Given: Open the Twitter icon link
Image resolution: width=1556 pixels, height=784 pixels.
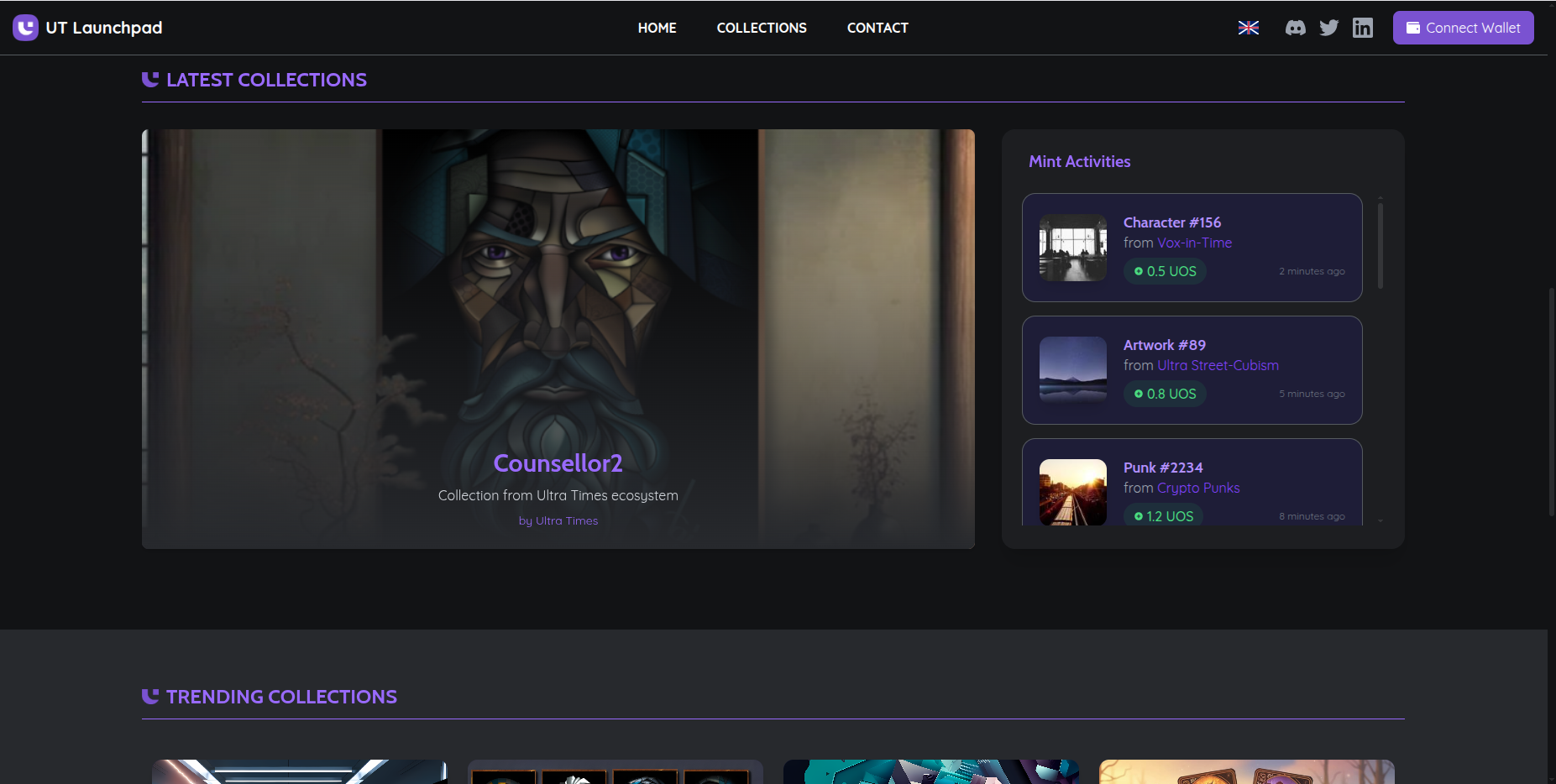Looking at the screenshot, I should [x=1328, y=28].
